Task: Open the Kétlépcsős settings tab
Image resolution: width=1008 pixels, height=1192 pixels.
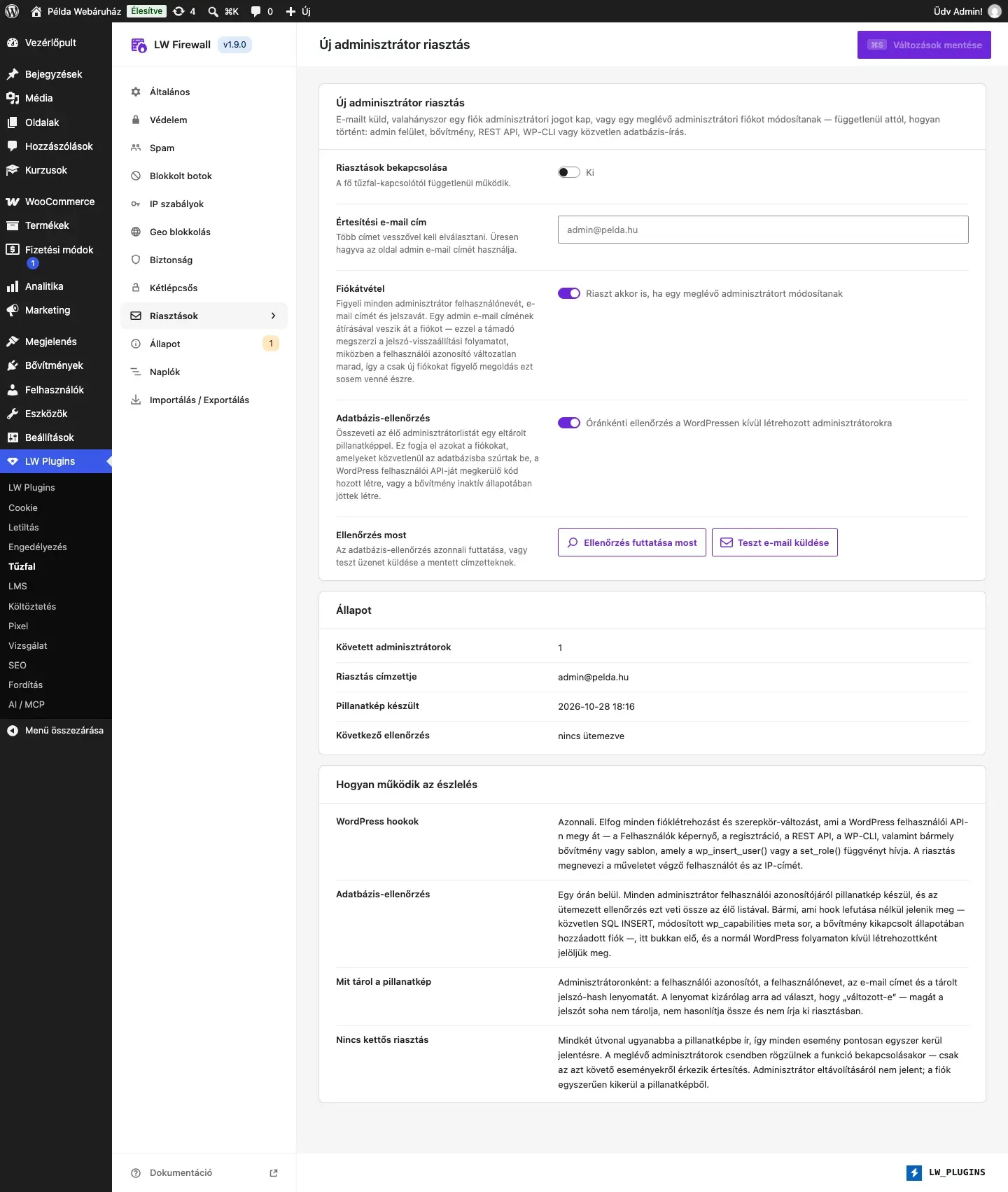Action: [204, 288]
